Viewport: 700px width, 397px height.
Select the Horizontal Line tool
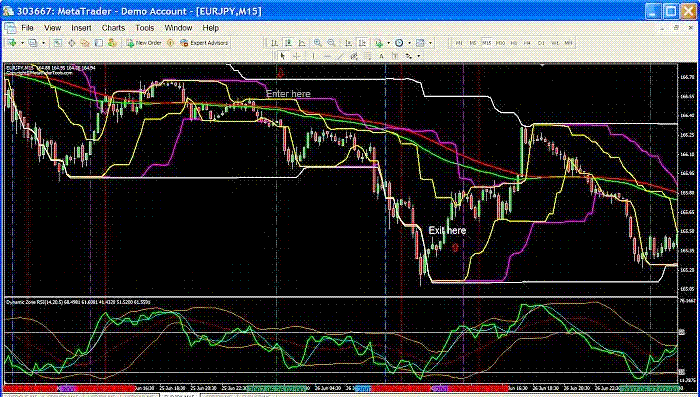point(327,56)
